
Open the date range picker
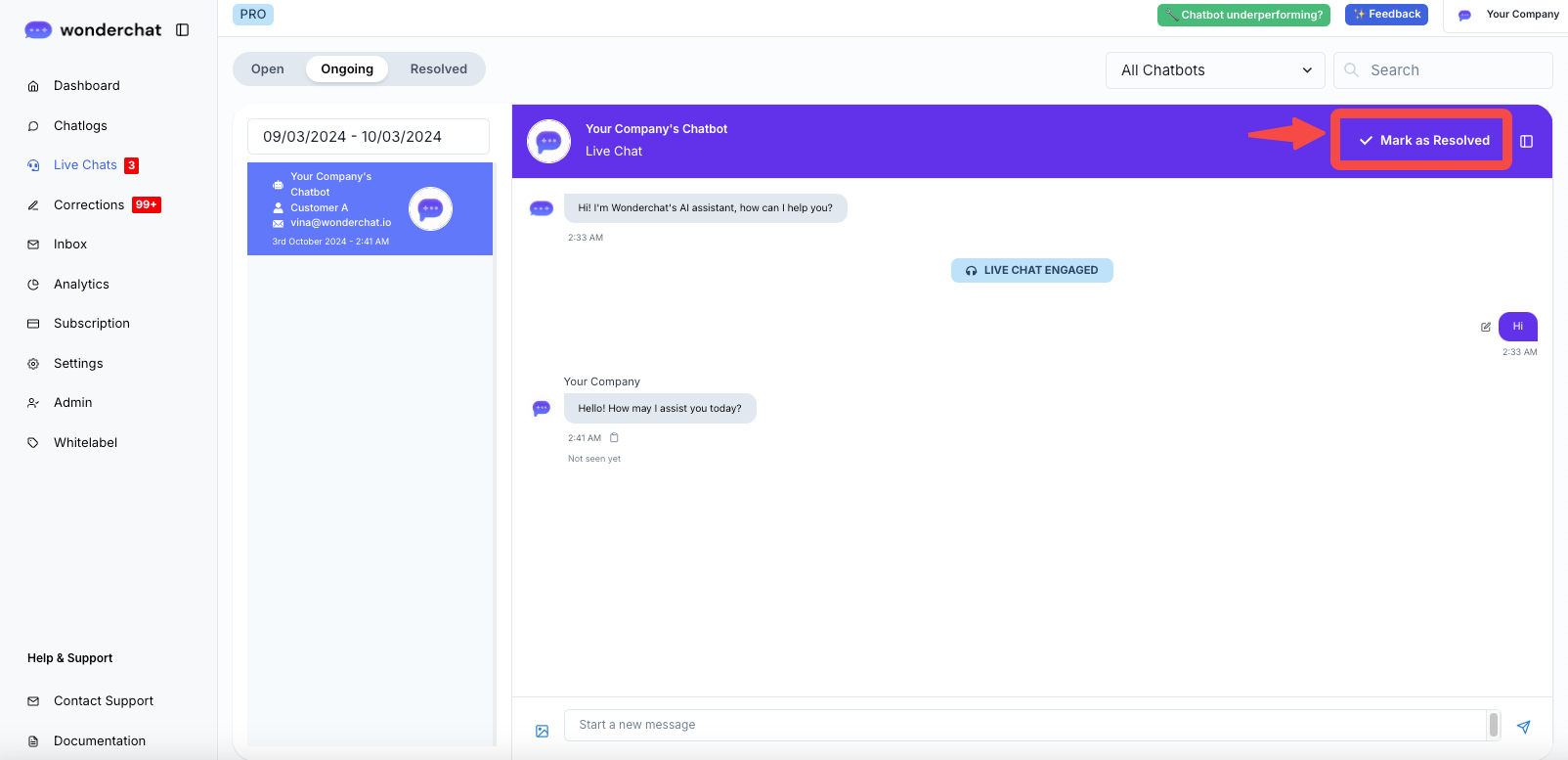pos(369,137)
